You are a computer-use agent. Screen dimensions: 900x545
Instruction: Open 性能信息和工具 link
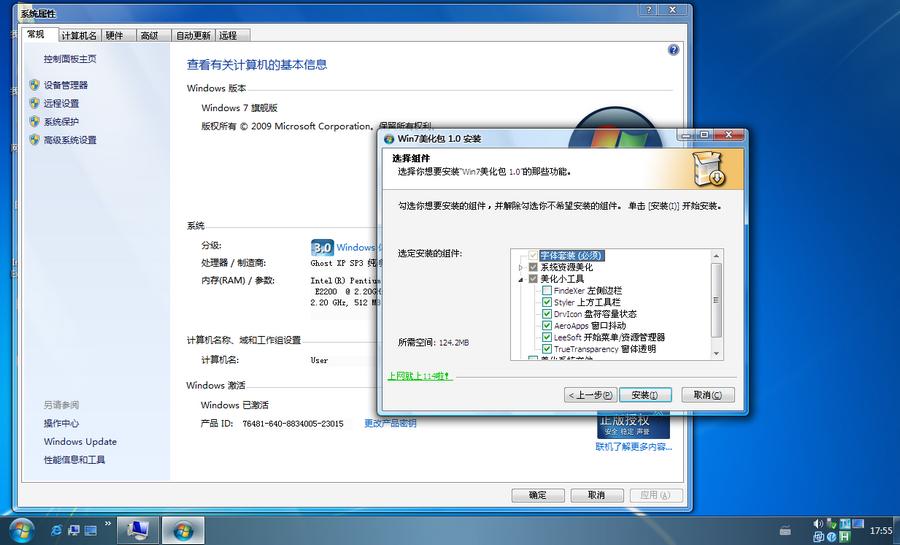coord(75,460)
